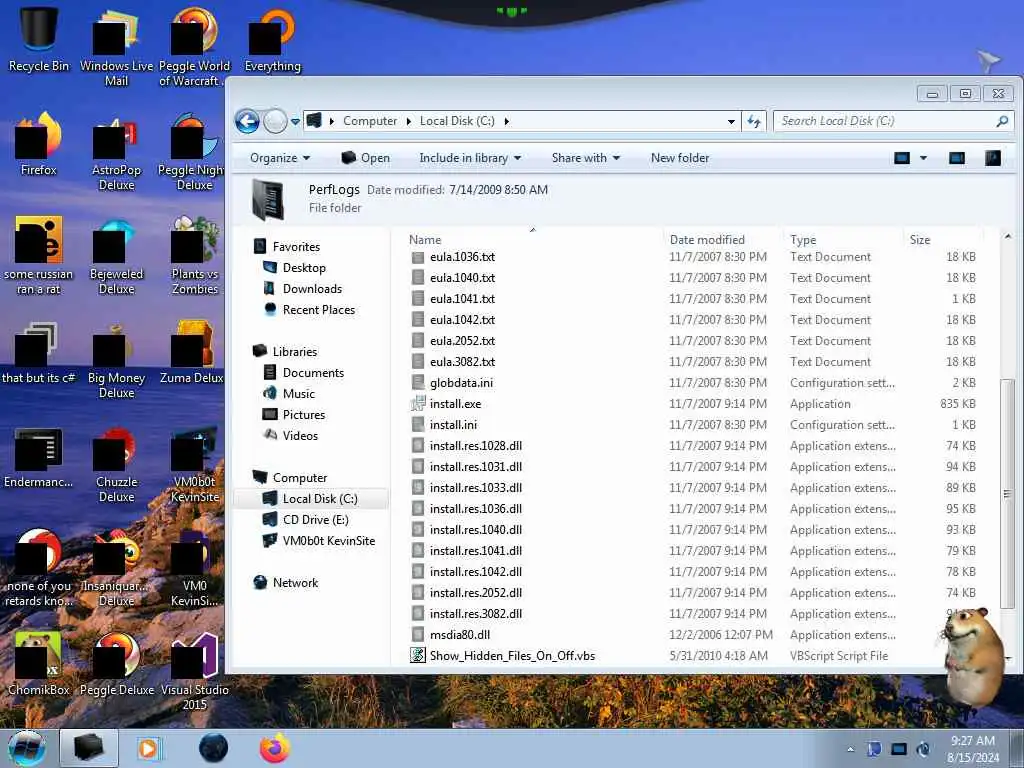Open the Everything desktop shortcut
1024x768 pixels.
coord(273,39)
